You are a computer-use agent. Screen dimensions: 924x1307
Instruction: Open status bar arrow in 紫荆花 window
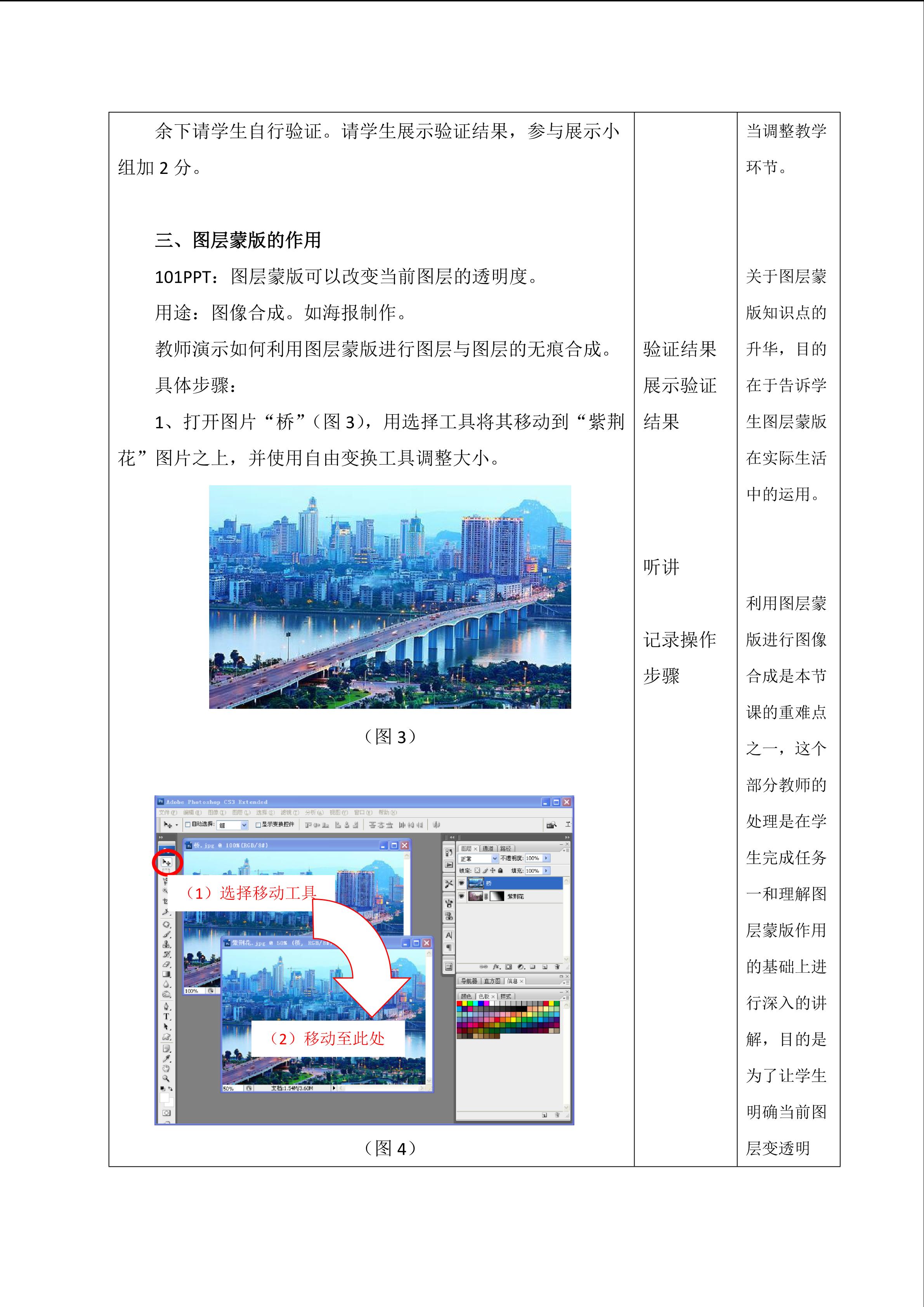(334, 1088)
